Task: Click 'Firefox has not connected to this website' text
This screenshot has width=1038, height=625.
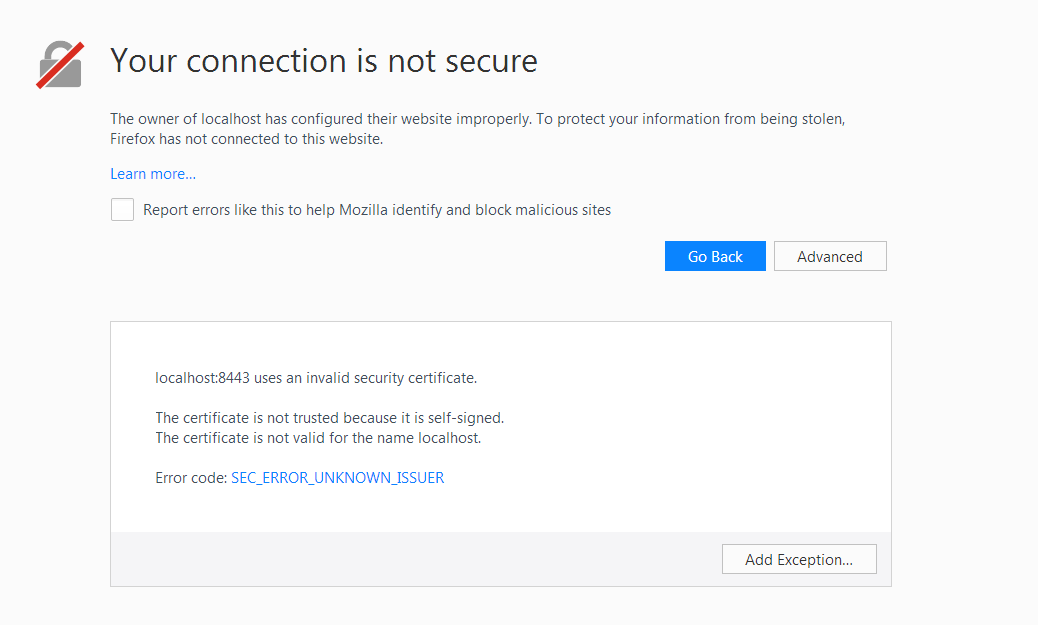Action: tap(246, 139)
